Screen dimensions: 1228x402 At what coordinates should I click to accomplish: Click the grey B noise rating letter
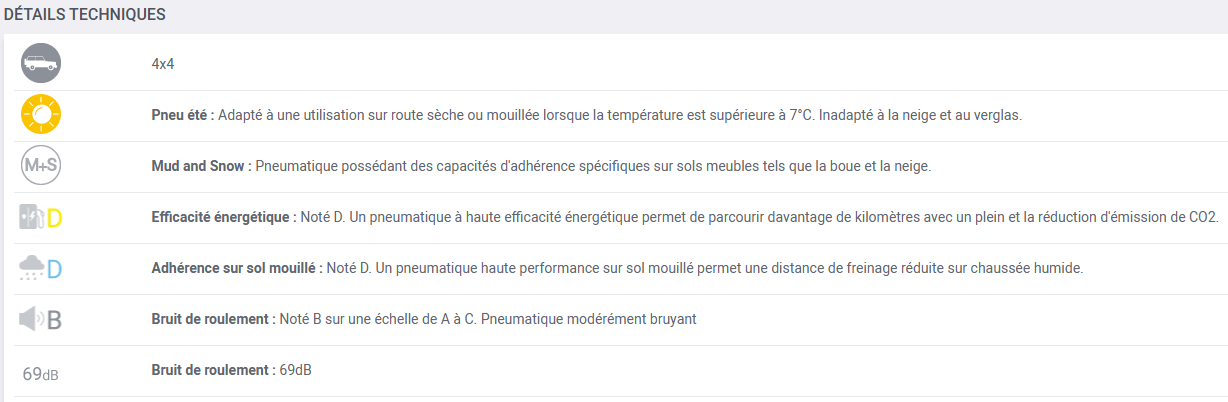tap(54, 320)
